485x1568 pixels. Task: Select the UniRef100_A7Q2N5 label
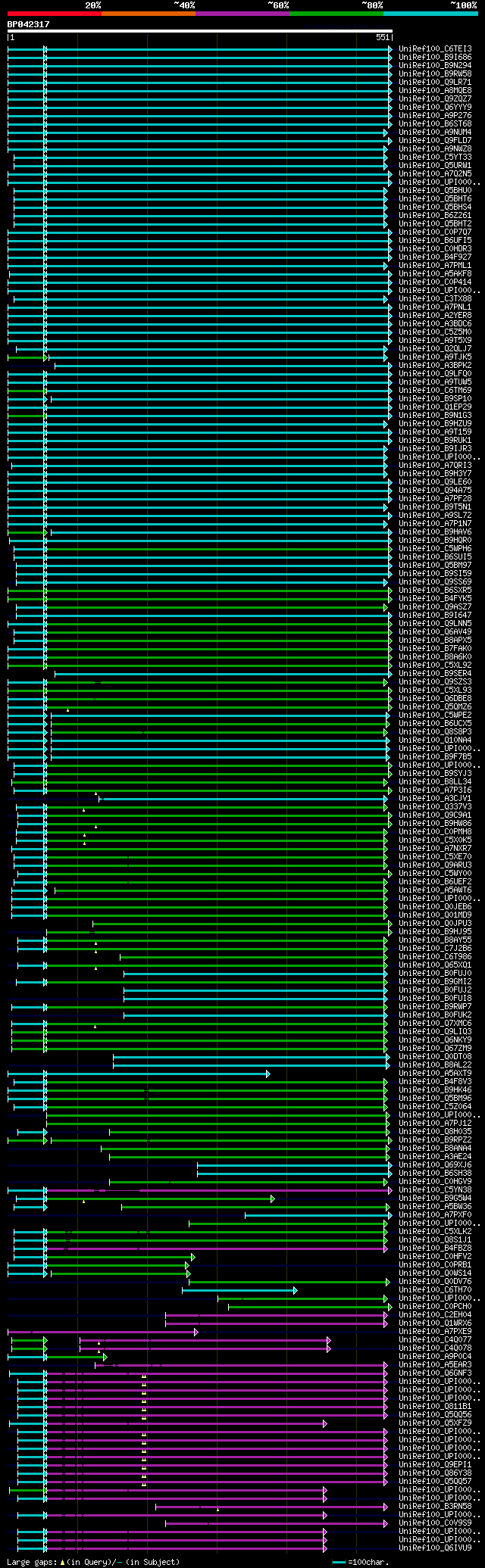click(435, 174)
